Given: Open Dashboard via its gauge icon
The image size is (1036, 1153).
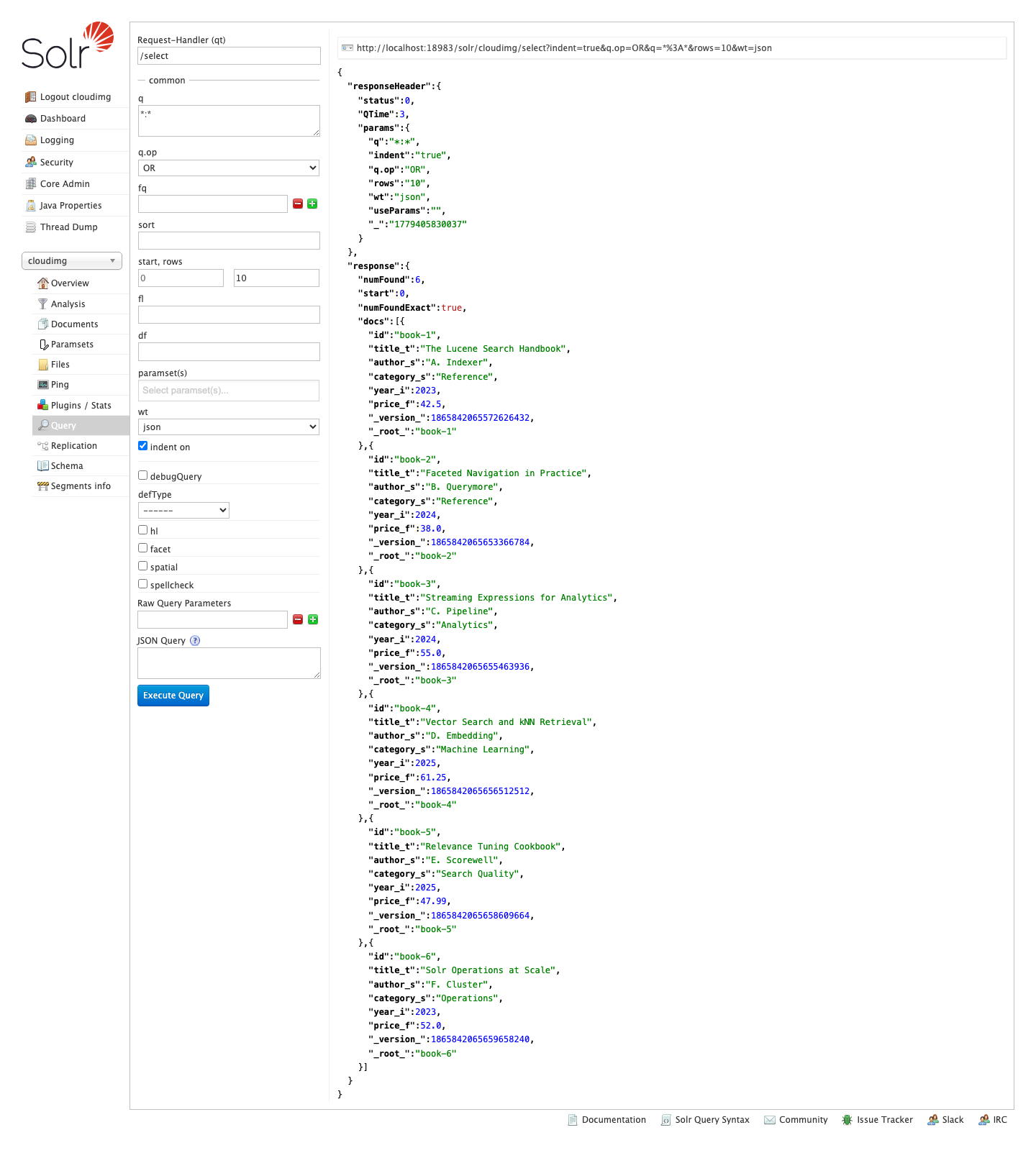Looking at the screenshot, I should (30, 119).
